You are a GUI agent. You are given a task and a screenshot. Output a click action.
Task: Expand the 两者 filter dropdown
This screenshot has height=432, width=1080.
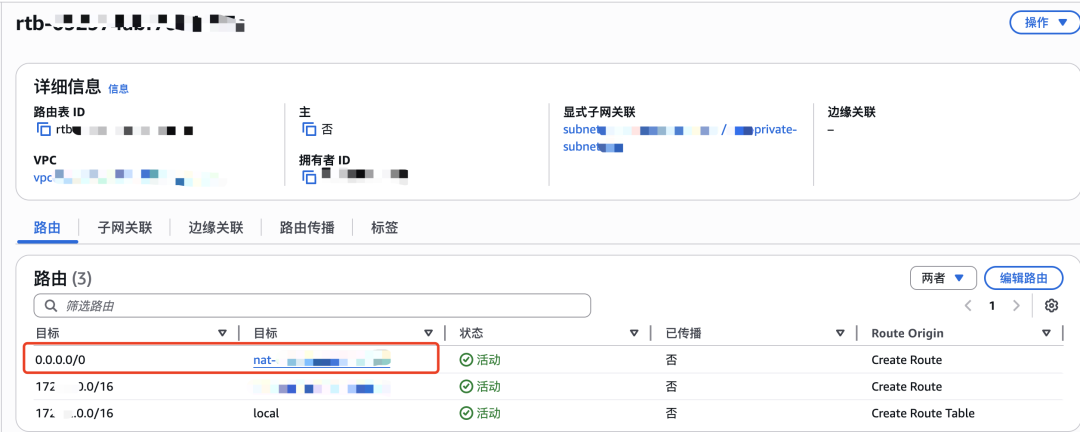tap(942, 278)
